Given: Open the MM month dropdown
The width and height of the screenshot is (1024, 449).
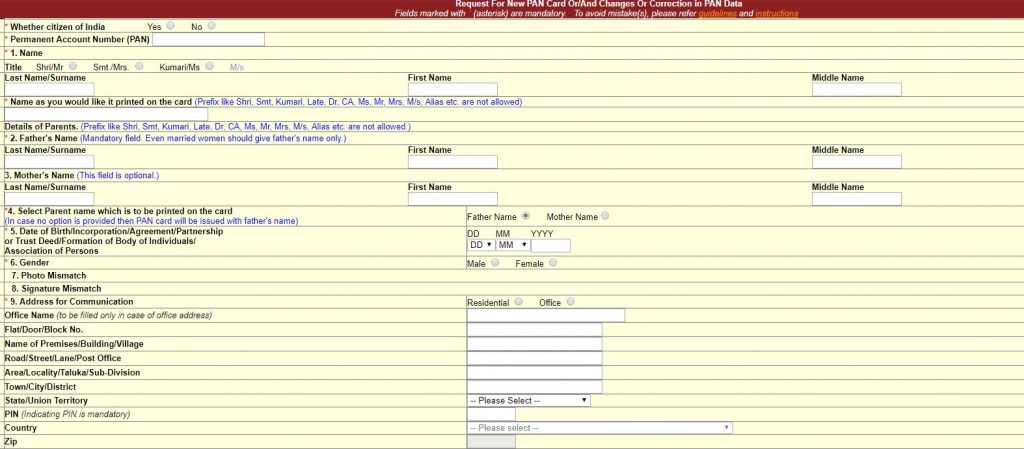Looking at the screenshot, I should point(512,245).
